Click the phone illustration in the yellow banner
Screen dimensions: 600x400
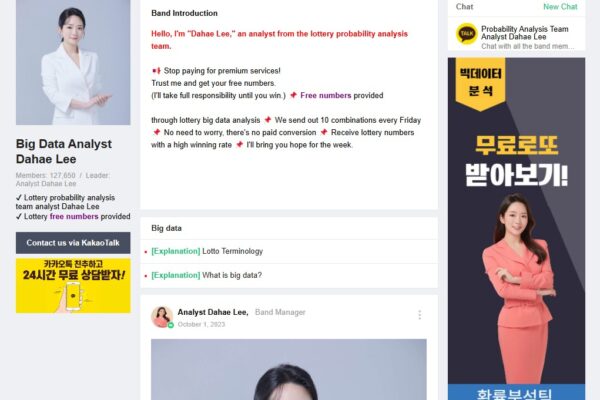[73, 296]
